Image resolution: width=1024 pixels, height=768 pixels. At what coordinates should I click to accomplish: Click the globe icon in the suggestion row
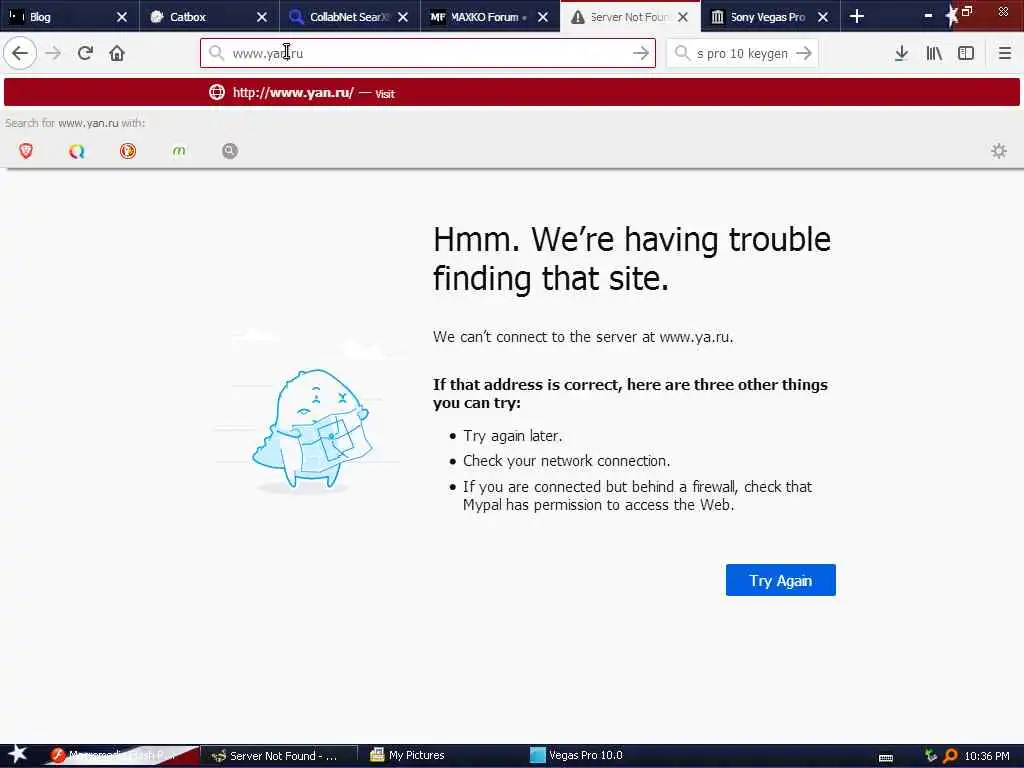[x=217, y=92]
